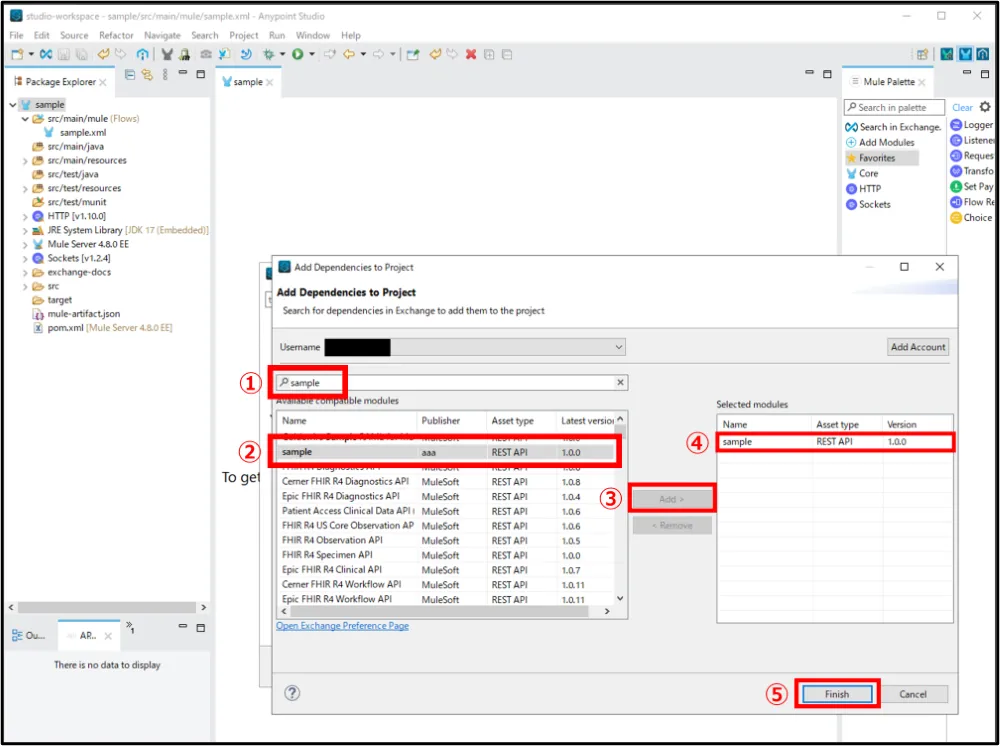Clear the sample search field X
1000x746 pixels.
[x=620, y=383]
